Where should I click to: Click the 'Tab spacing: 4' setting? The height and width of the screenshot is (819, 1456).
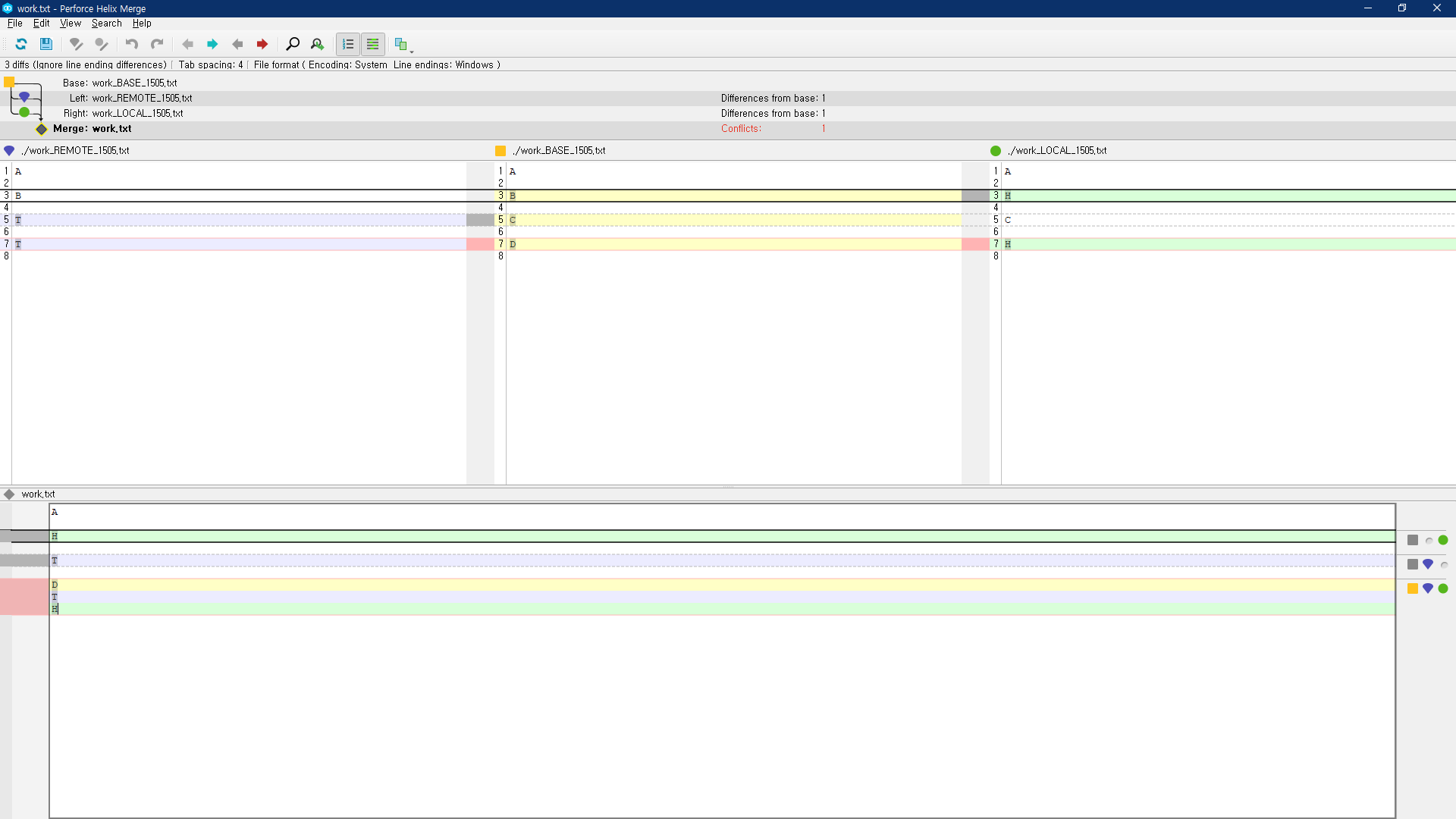(210, 64)
